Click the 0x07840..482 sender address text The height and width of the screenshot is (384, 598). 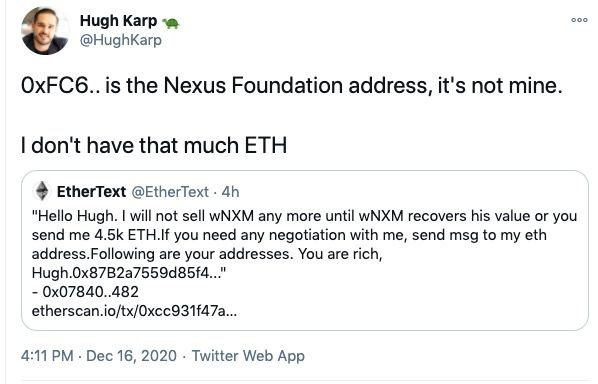tap(85, 292)
